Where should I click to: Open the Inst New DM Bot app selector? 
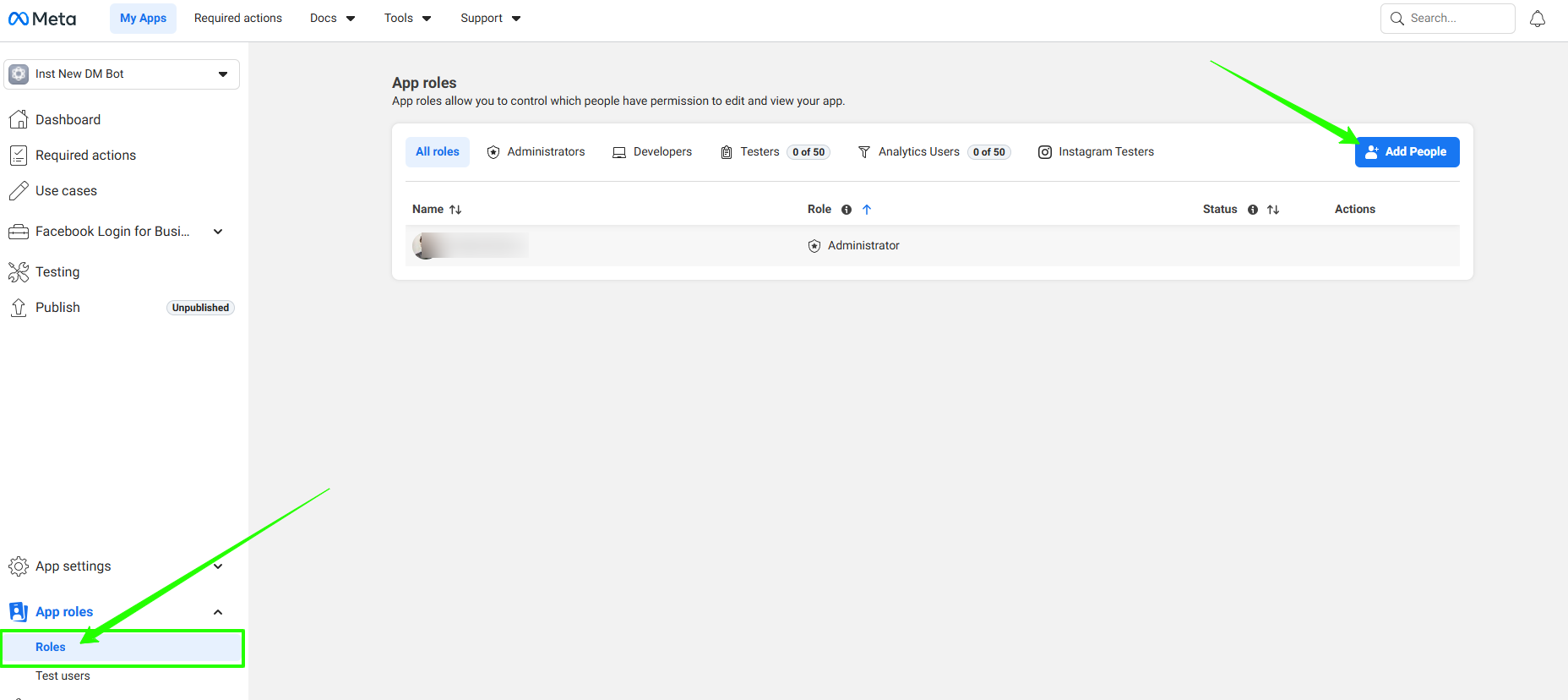tap(122, 74)
